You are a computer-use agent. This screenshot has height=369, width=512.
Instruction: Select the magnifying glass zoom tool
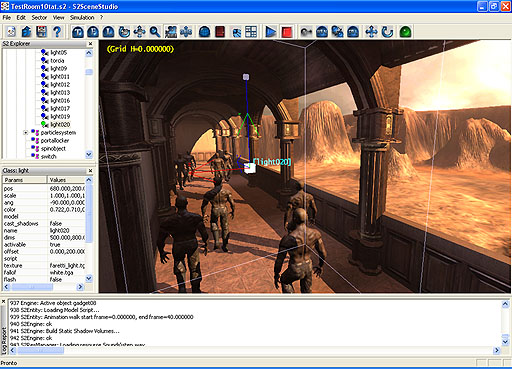click(x=155, y=32)
